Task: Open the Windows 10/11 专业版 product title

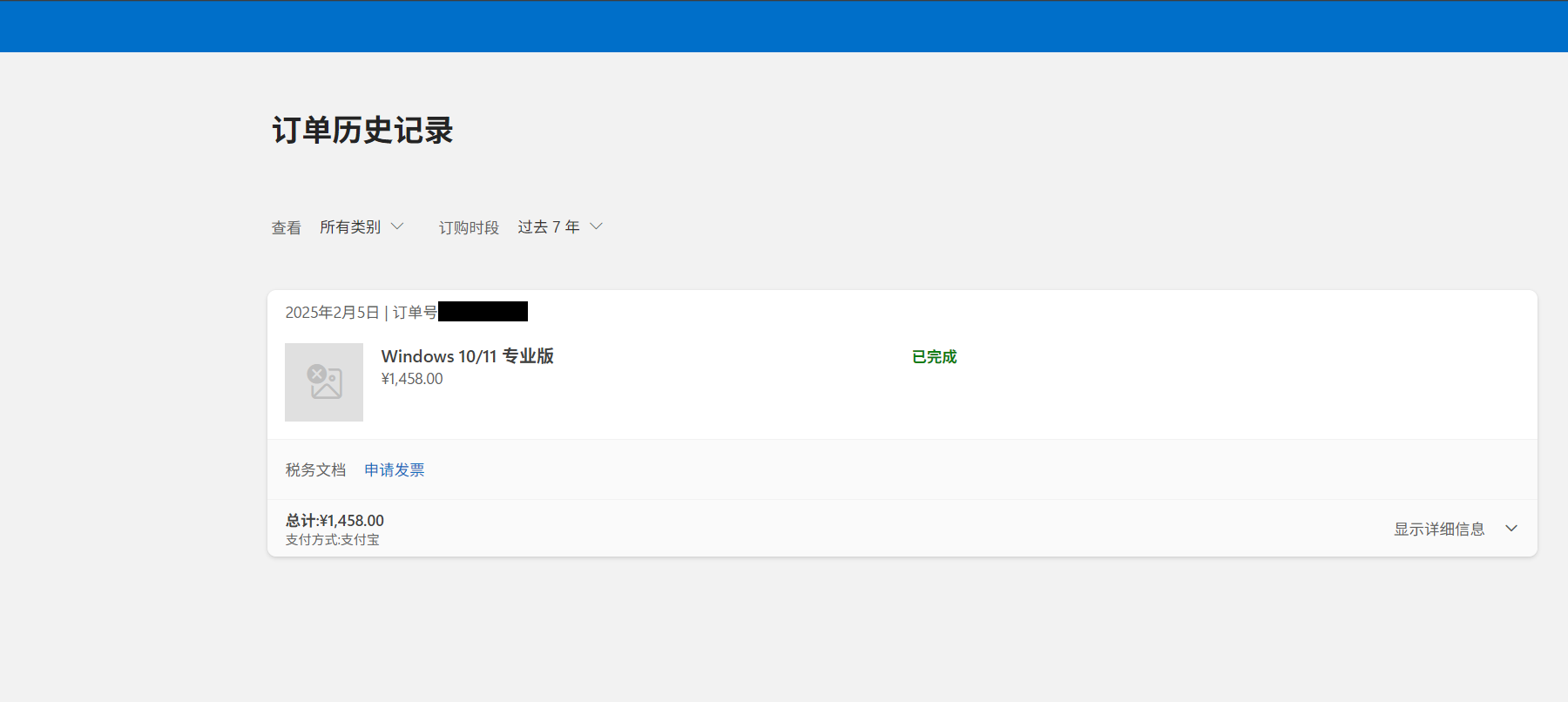Action: pyautogui.click(x=468, y=356)
